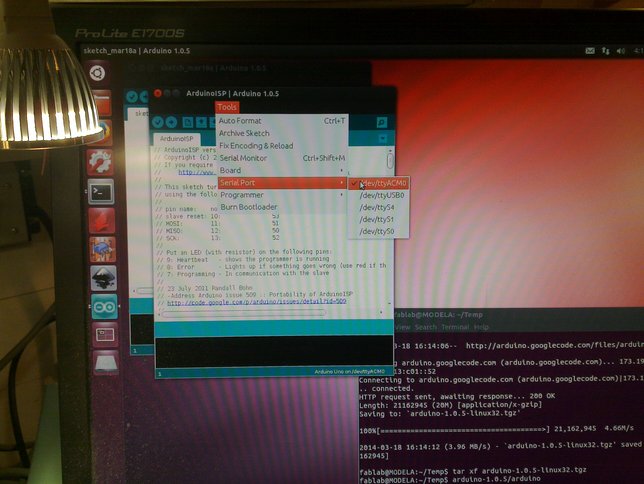Expand the Board submenu
644x484 pixels.
coord(282,170)
